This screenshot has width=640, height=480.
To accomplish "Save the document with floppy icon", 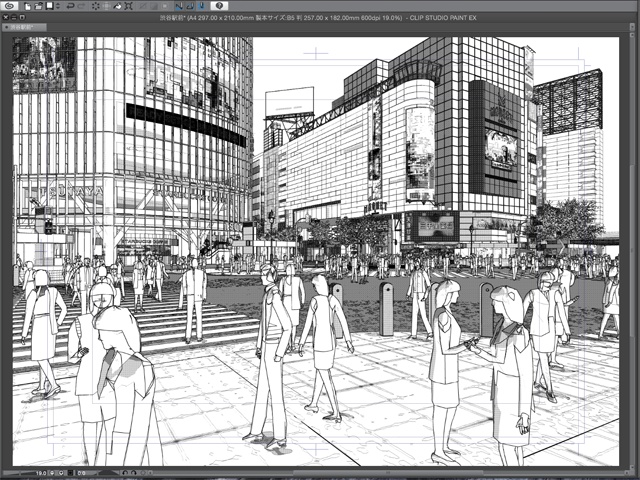I will (49, 6).
